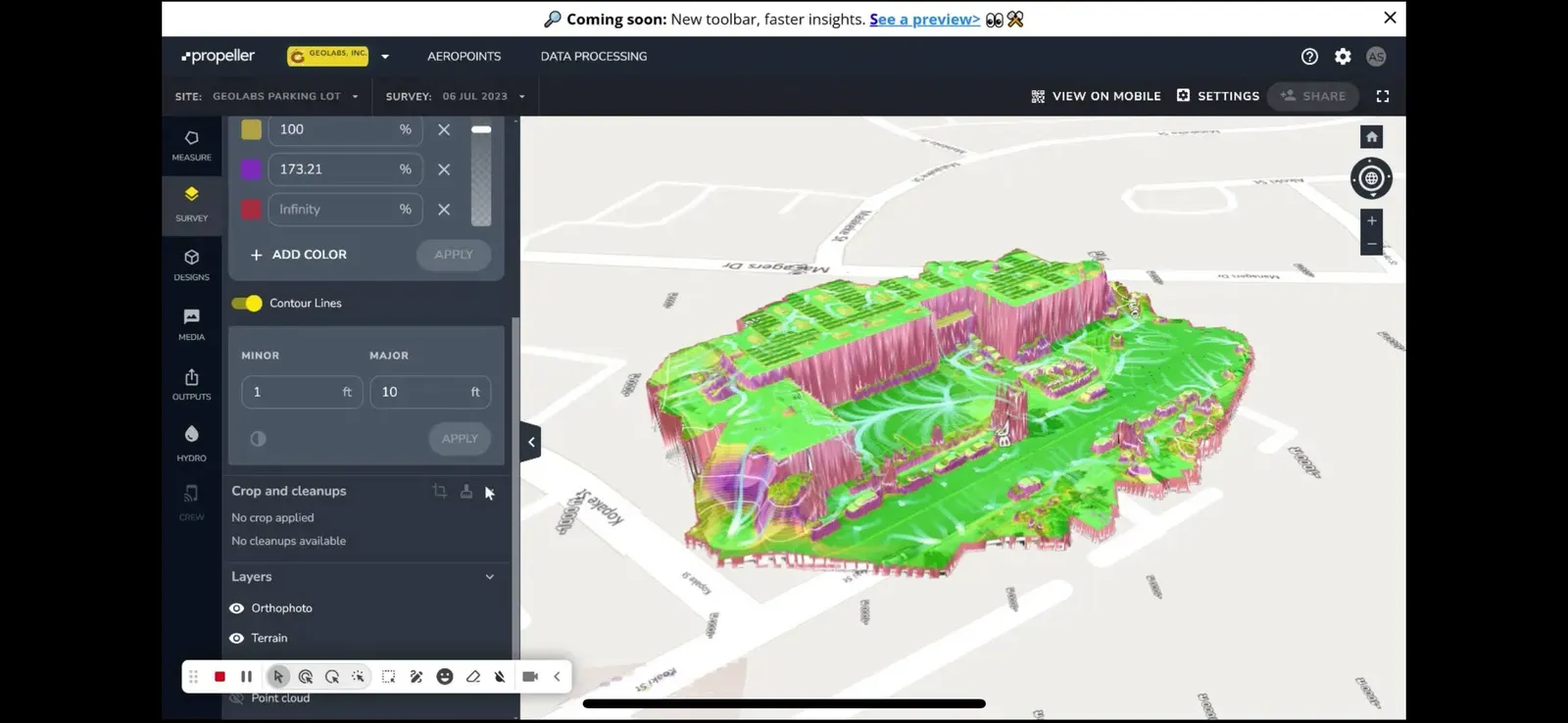The width and height of the screenshot is (1568, 723).
Task: Open the Measure tool in sidebar
Action: pyautogui.click(x=191, y=145)
